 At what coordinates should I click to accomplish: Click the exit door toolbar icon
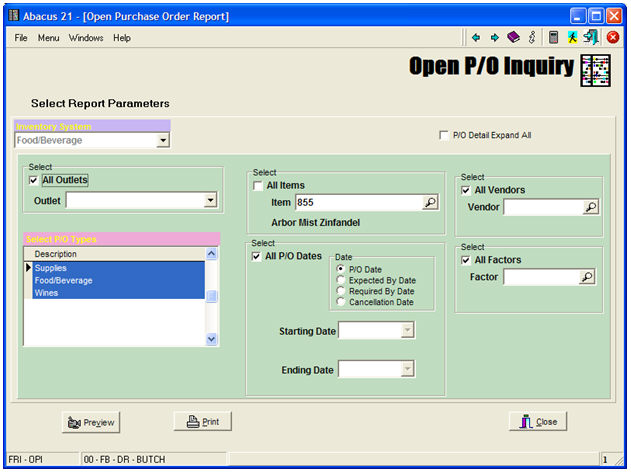pyautogui.click(x=591, y=37)
